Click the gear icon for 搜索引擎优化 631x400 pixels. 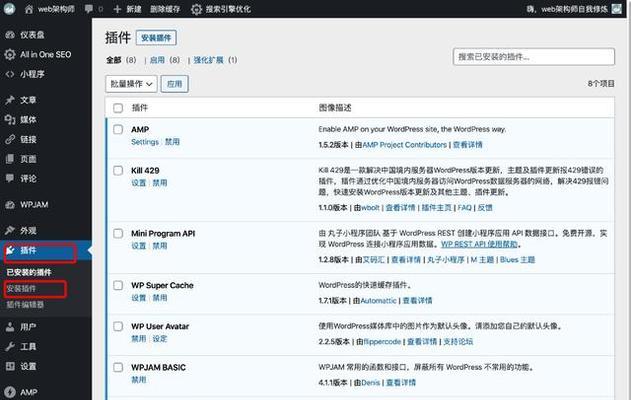(196, 9)
